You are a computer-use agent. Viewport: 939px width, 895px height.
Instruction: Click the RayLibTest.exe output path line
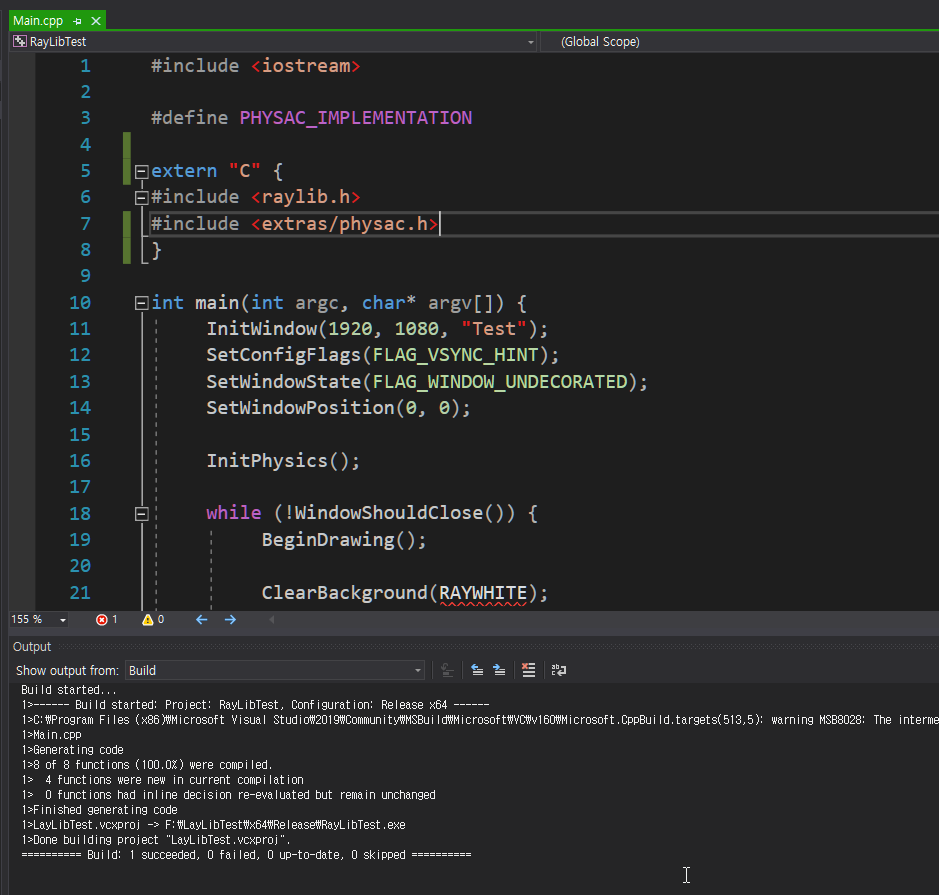[x=213, y=825]
